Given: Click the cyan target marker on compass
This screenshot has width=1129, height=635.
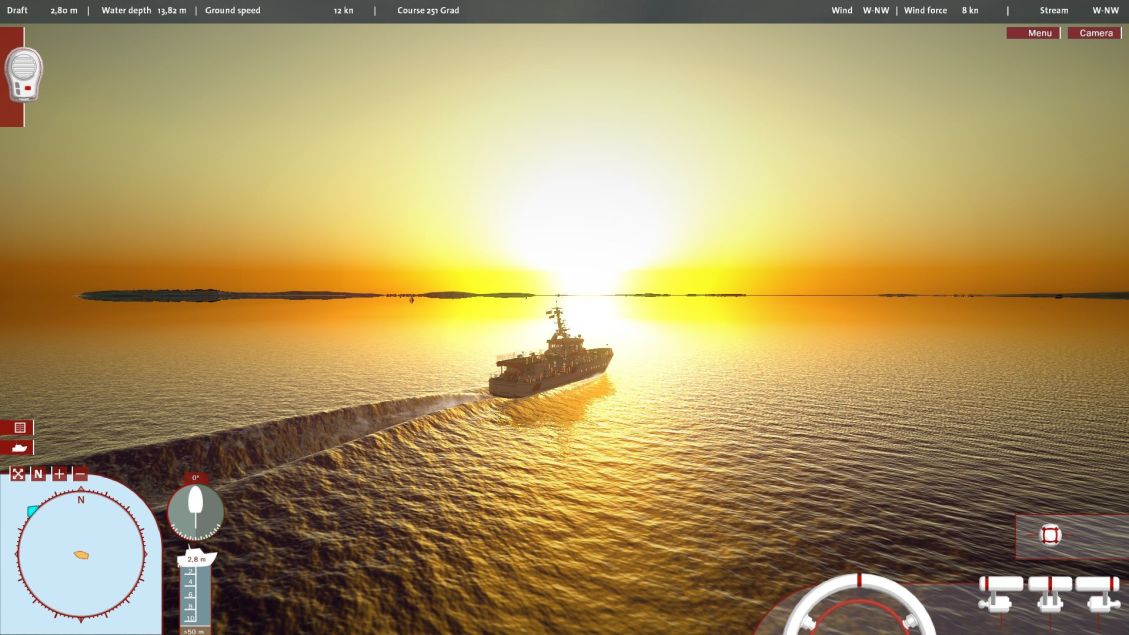Looking at the screenshot, I should (32, 511).
